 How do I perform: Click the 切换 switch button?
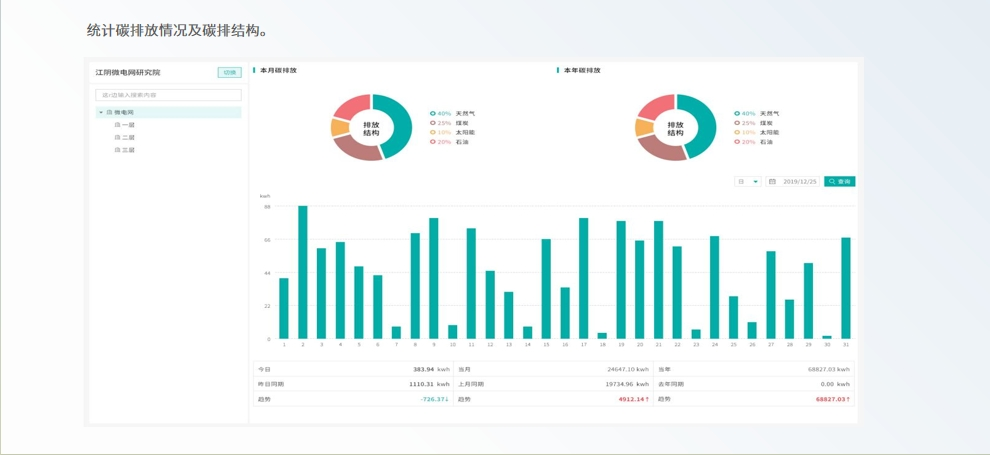click(229, 73)
